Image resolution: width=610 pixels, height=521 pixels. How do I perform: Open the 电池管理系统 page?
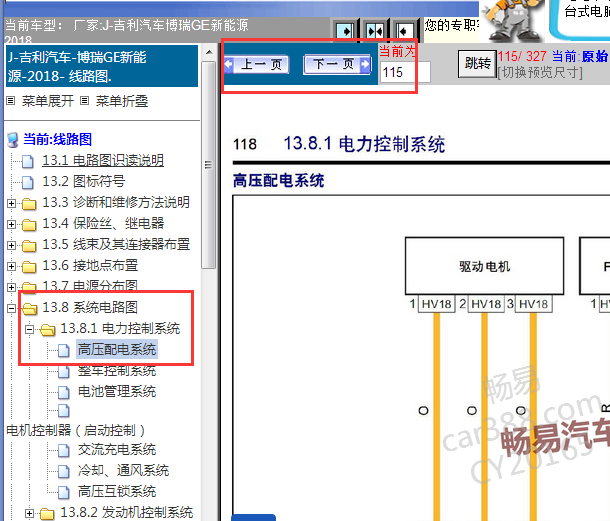pos(117,391)
